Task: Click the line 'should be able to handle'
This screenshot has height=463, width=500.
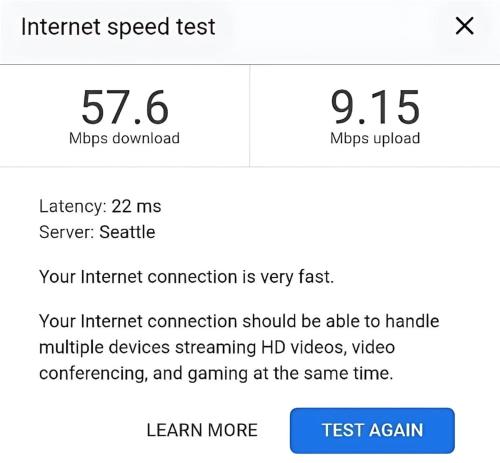Action: click(239, 321)
